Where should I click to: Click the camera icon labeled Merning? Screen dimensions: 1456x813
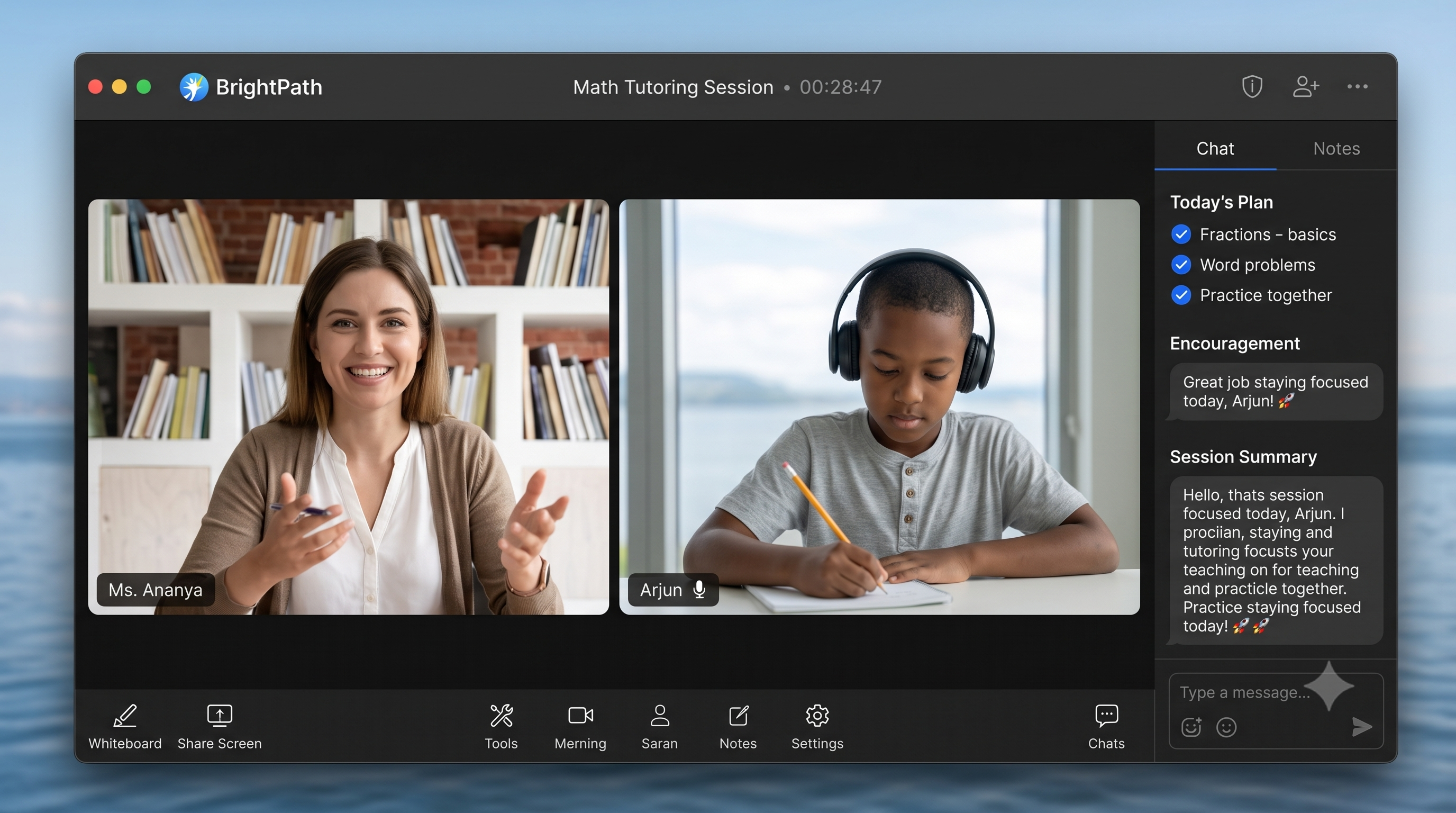580,715
